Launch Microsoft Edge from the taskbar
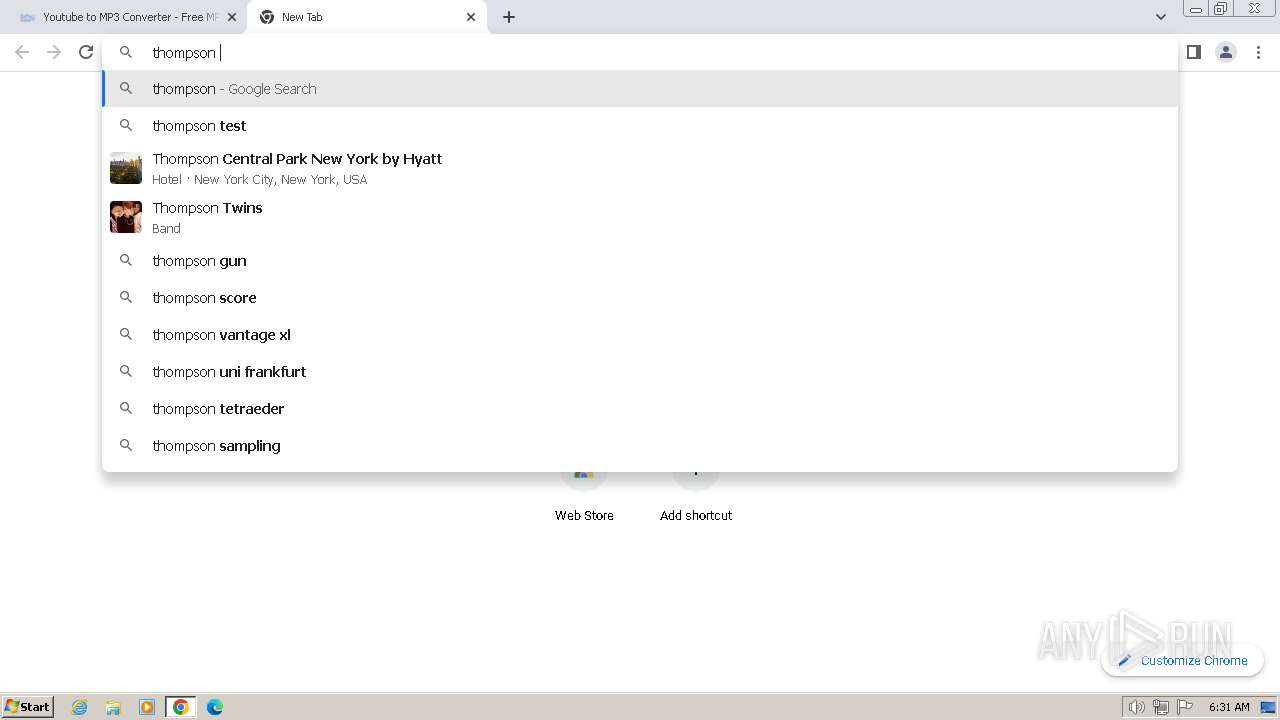The width and height of the screenshot is (1280, 720). coord(215,707)
